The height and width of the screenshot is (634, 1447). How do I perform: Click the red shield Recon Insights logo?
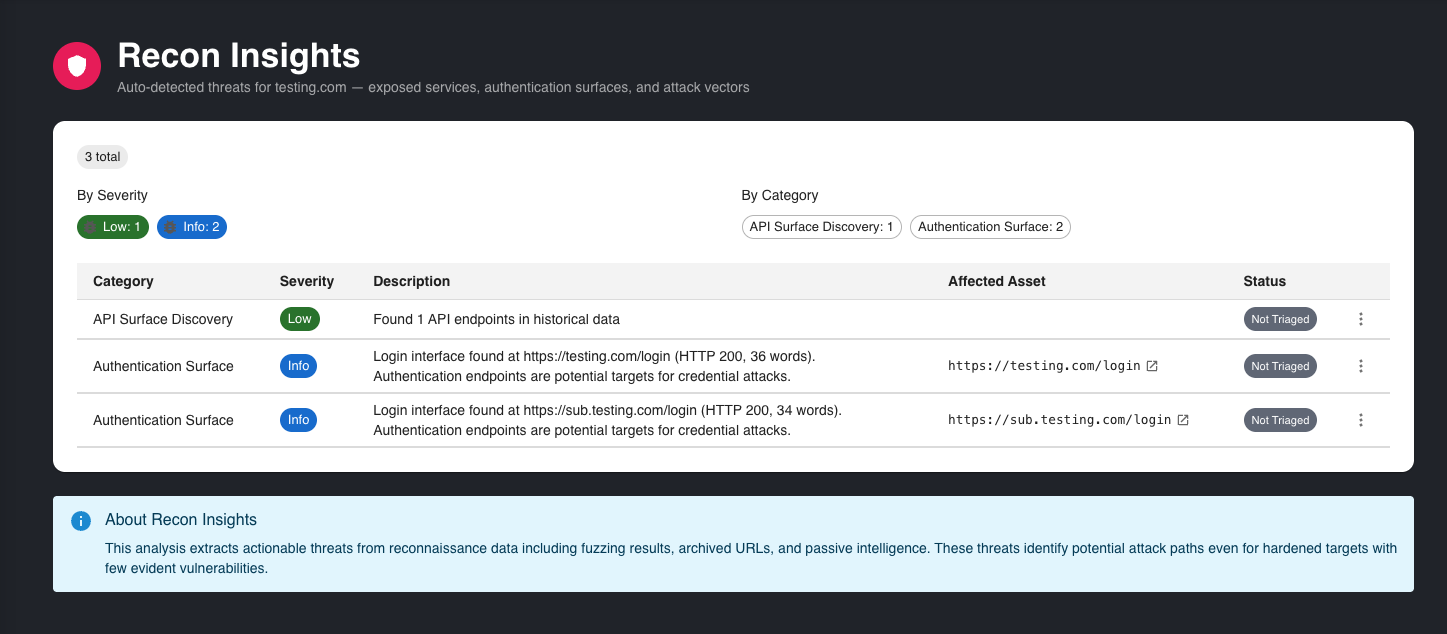tap(77, 66)
